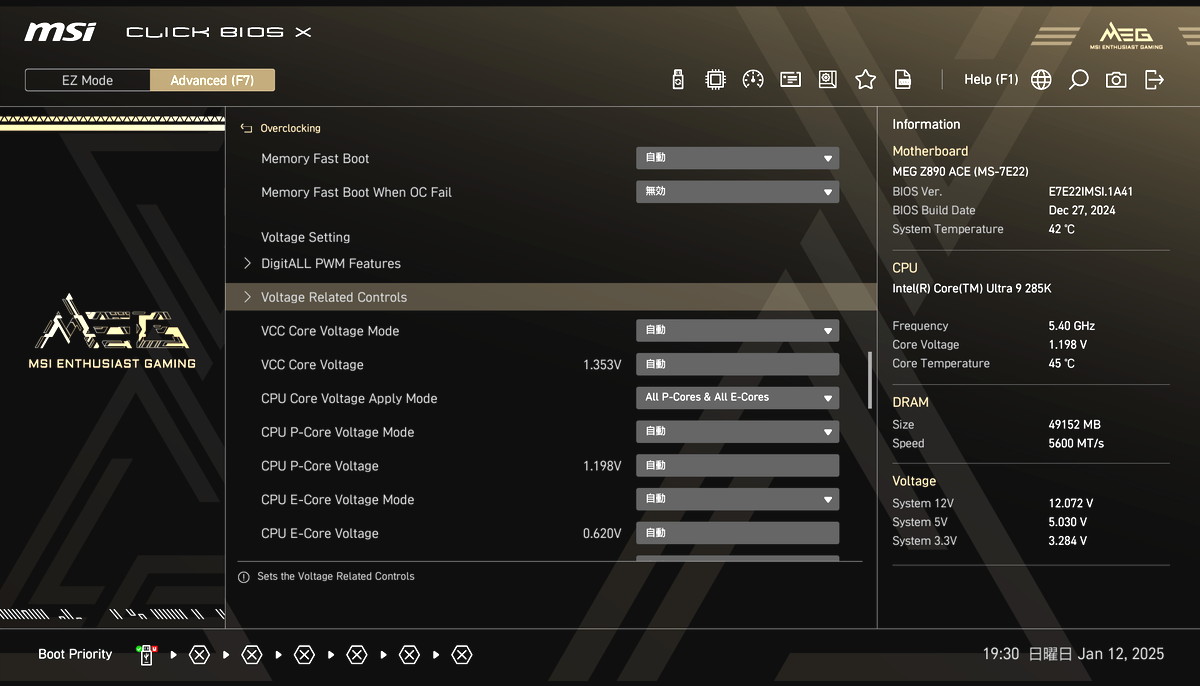Select the Advanced (F7) tab
The height and width of the screenshot is (686, 1200).
(x=212, y=80)
